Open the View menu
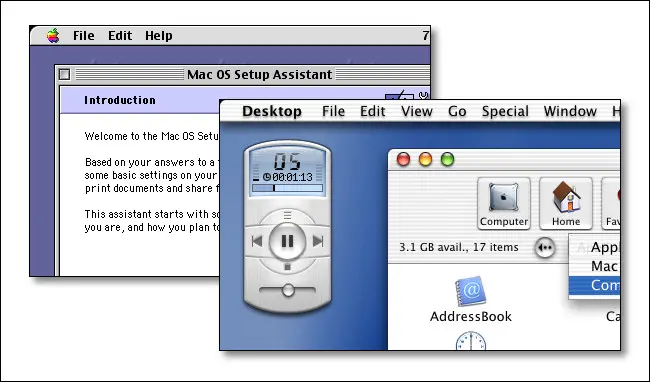Viewport: 650px width, 382px height. coord(417,111)
